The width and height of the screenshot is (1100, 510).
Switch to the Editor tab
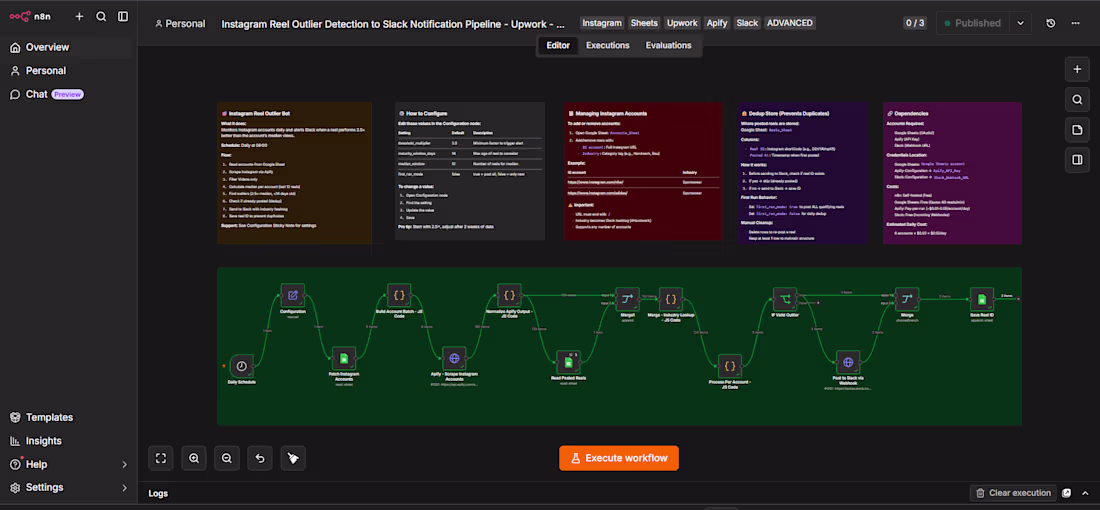pyautogui.click(x=558, y=46)
